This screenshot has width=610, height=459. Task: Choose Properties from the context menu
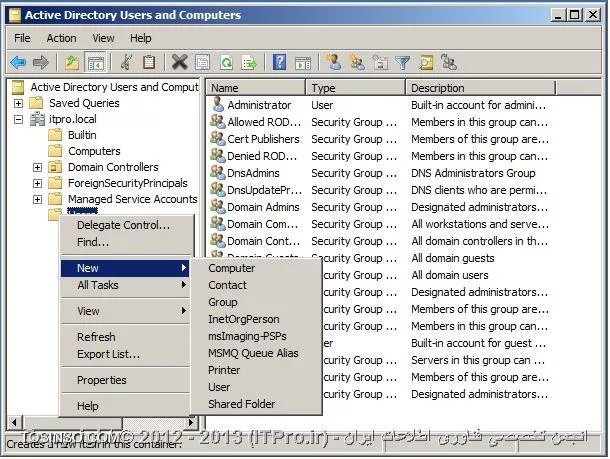pyautogui.click(x=125, y=380)
